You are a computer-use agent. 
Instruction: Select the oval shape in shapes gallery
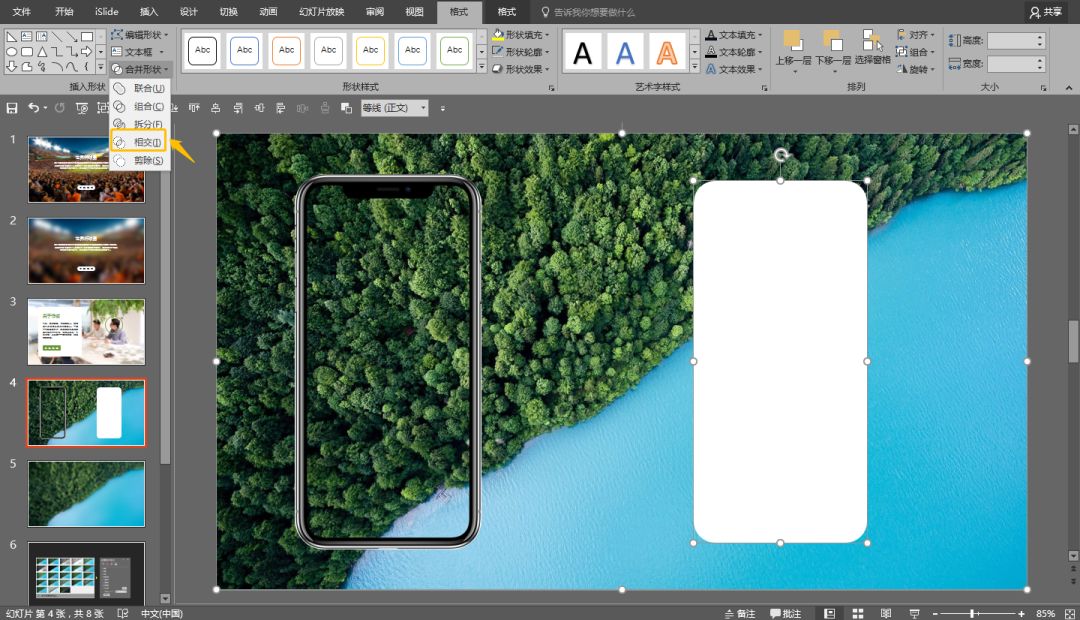[12, 52]
